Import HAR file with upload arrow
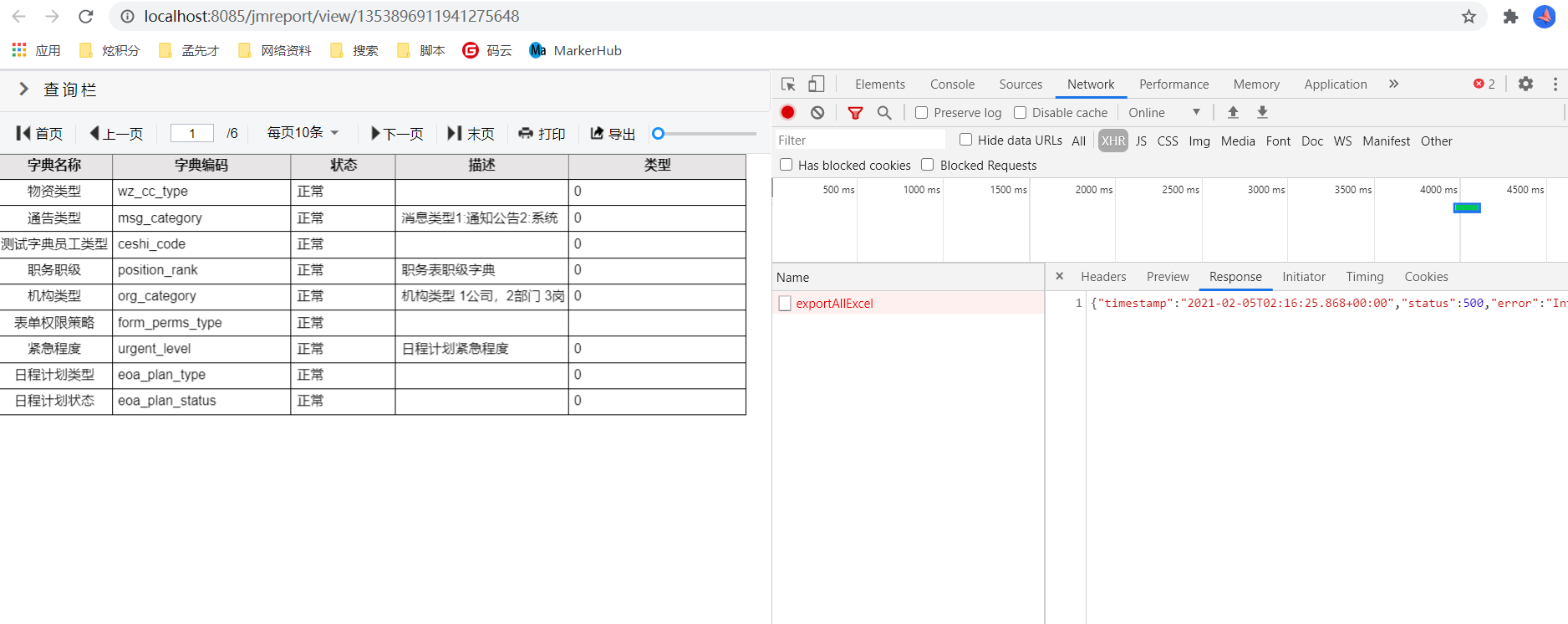1568x624 pixels. pyautogui.click(x=1233, y=112)
